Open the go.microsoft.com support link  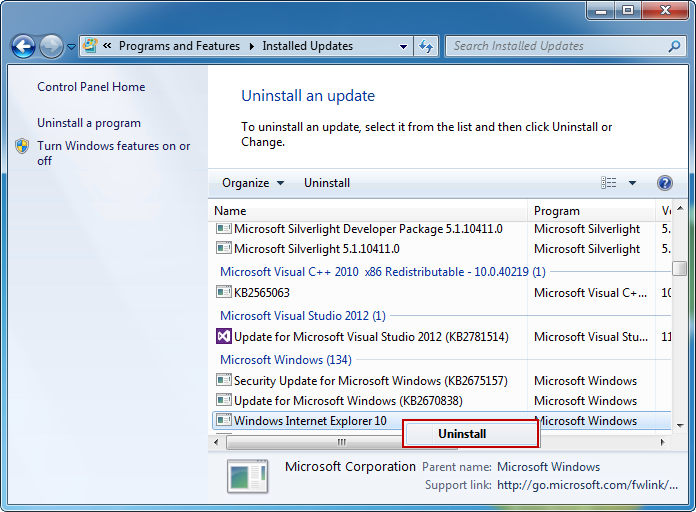coord(587,484)
